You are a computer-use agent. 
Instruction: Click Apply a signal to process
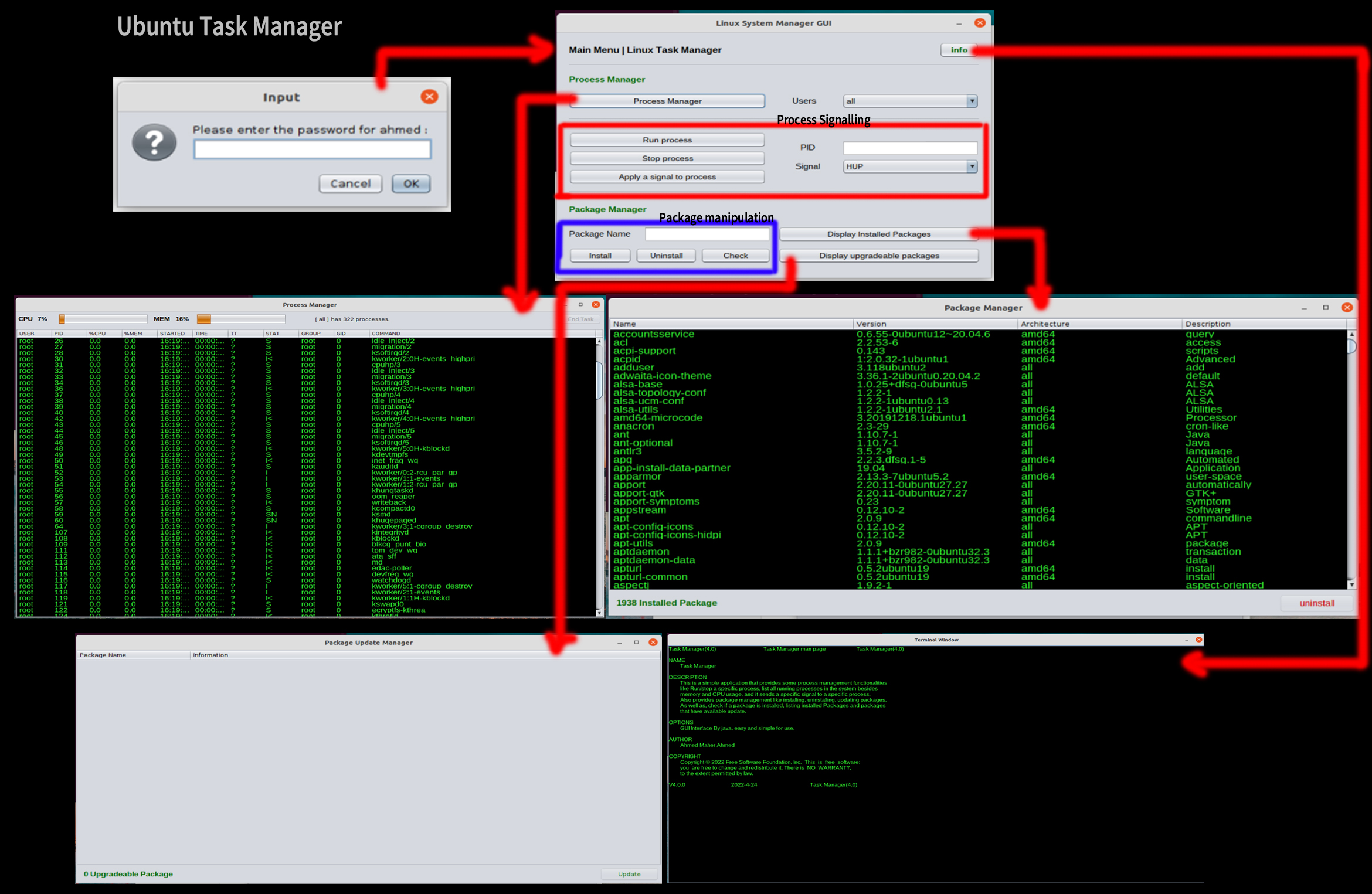click(667, 176)
